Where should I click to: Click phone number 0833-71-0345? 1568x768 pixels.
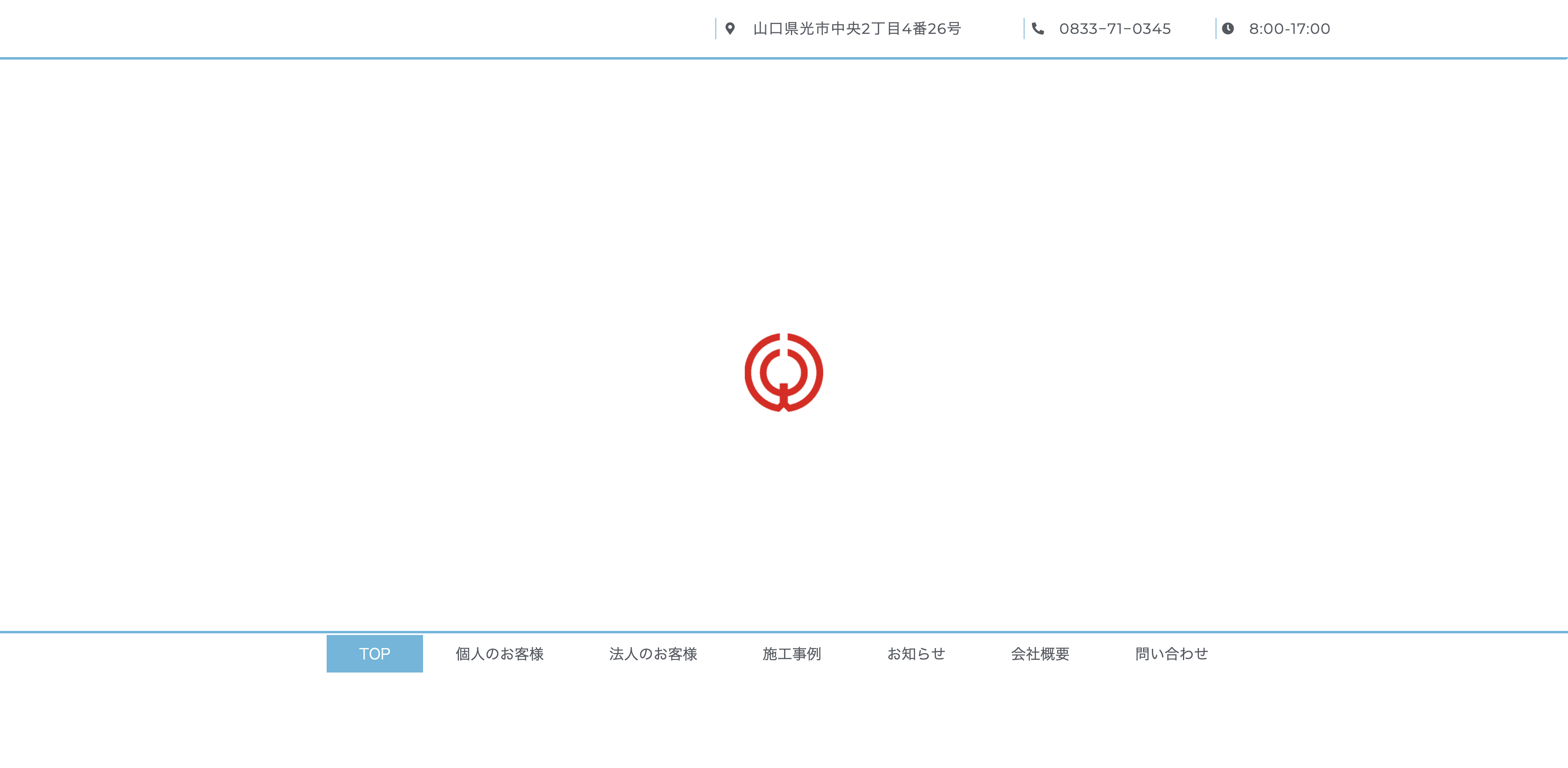tap(1115, 29)
